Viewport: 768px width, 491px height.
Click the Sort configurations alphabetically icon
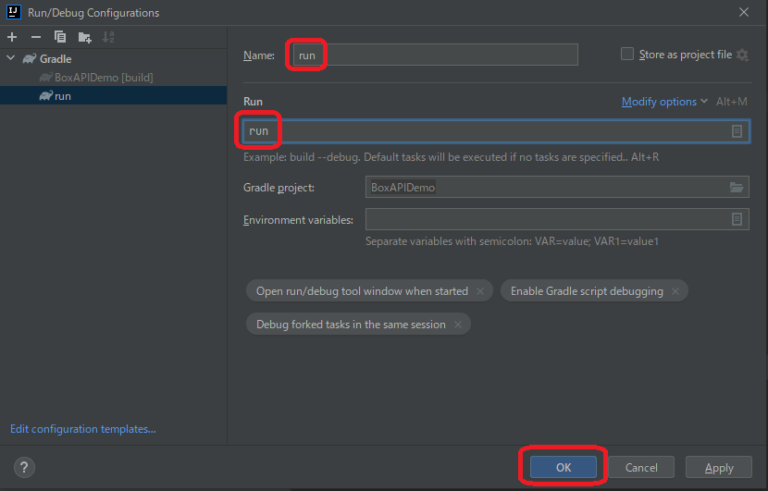coord(109,37)
